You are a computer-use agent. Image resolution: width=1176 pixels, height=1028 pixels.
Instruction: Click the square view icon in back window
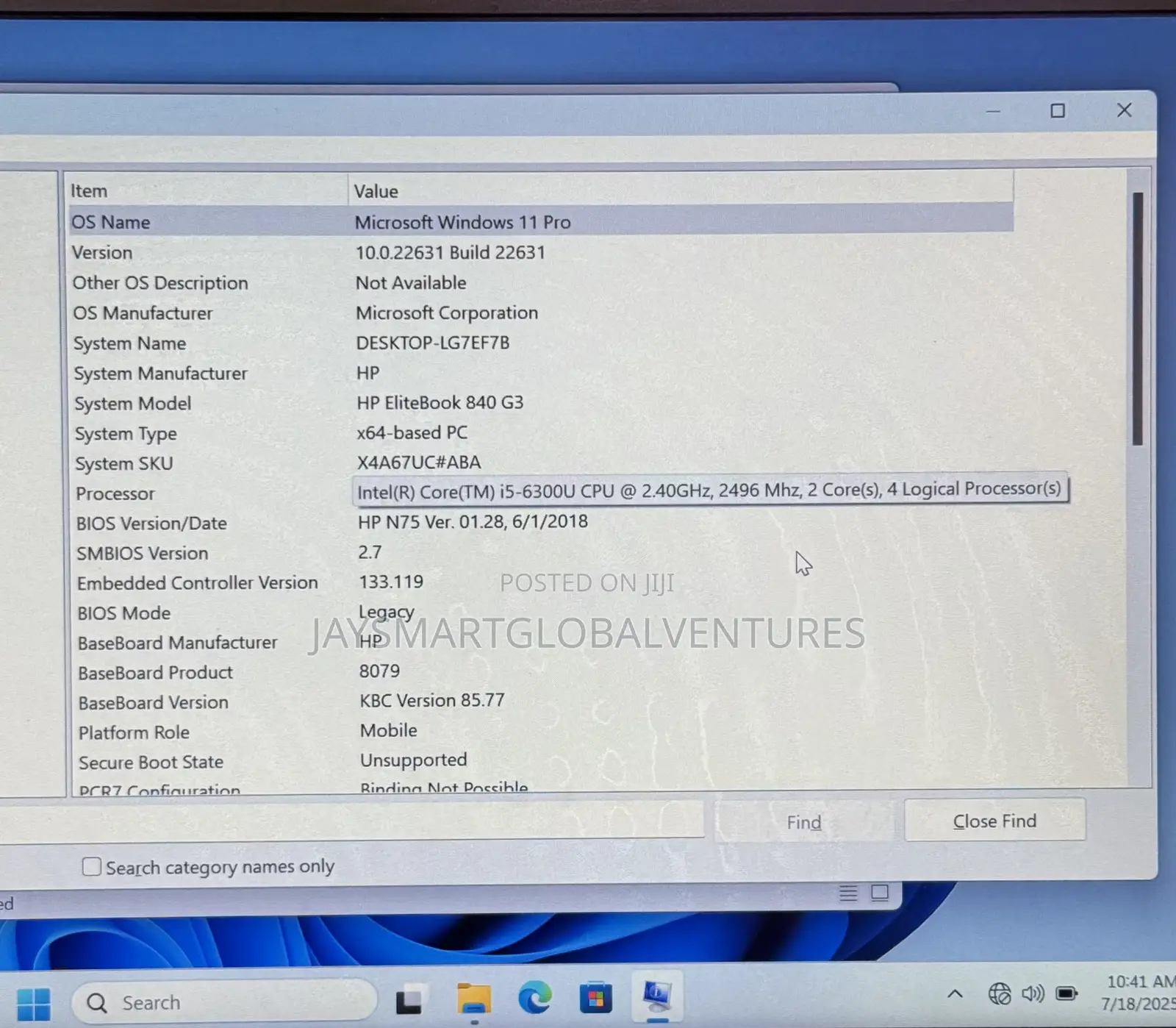(x=880, y=893)
